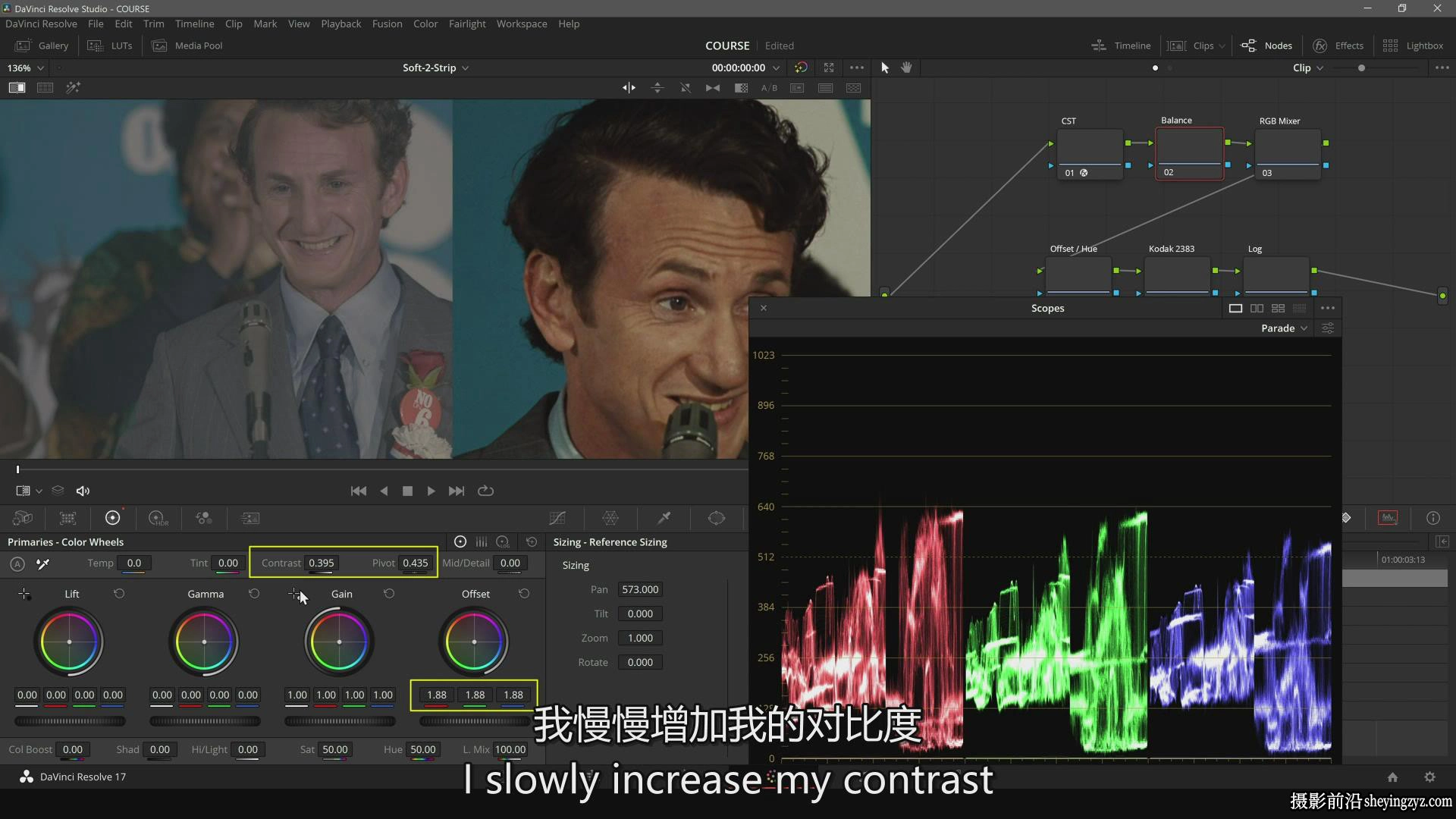Open the Color Match palette
This screenshot has height=819, width=1456.
tap(67, 518)
